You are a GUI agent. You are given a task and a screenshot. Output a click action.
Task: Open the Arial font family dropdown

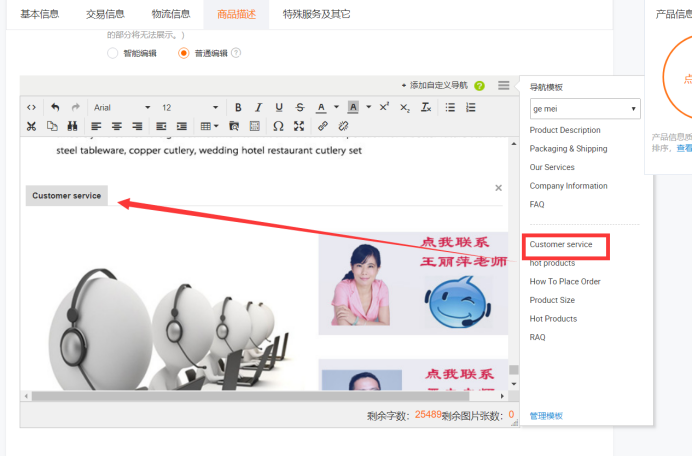pyautogui.click(x=122, y=108)
